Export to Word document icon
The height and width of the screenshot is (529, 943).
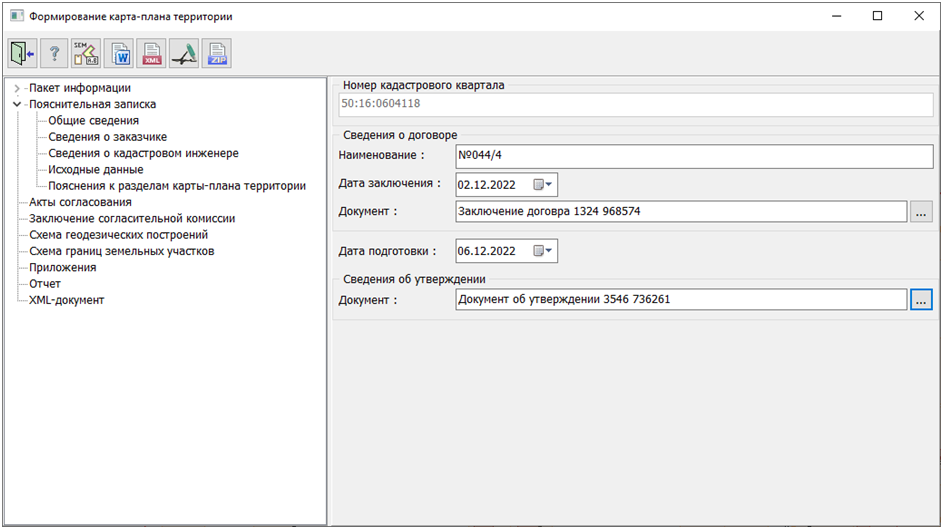coord(120,54)
